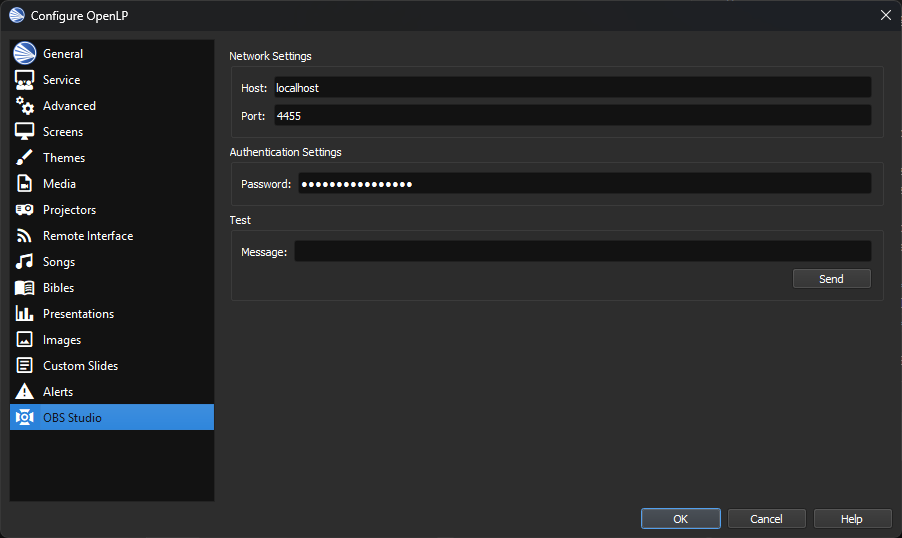902x538 pixels.
Task: Click the Remote Interface signal icon
Action: coord(25,236)
